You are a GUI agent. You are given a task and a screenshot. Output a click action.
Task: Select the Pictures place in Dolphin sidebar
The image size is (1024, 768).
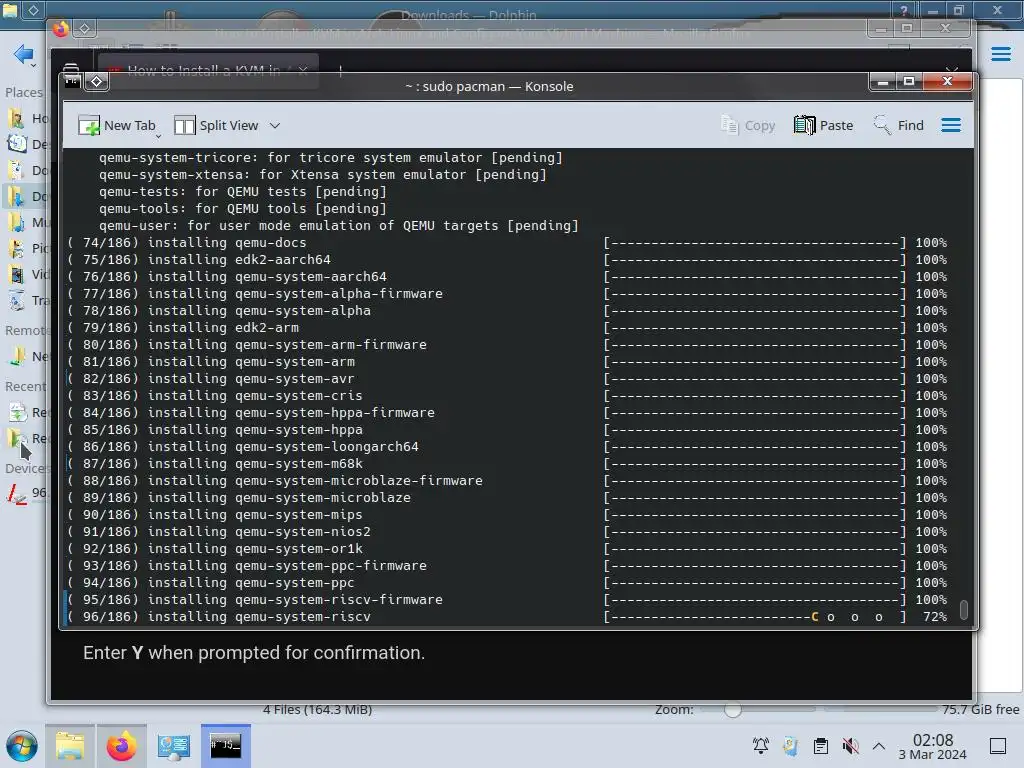(26, 248)
